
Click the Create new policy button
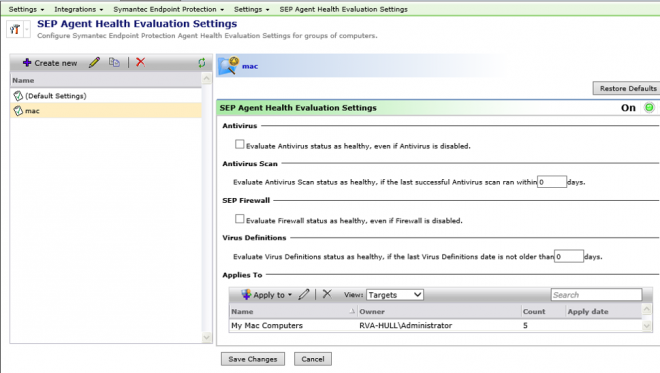click(x=50, y=63)
